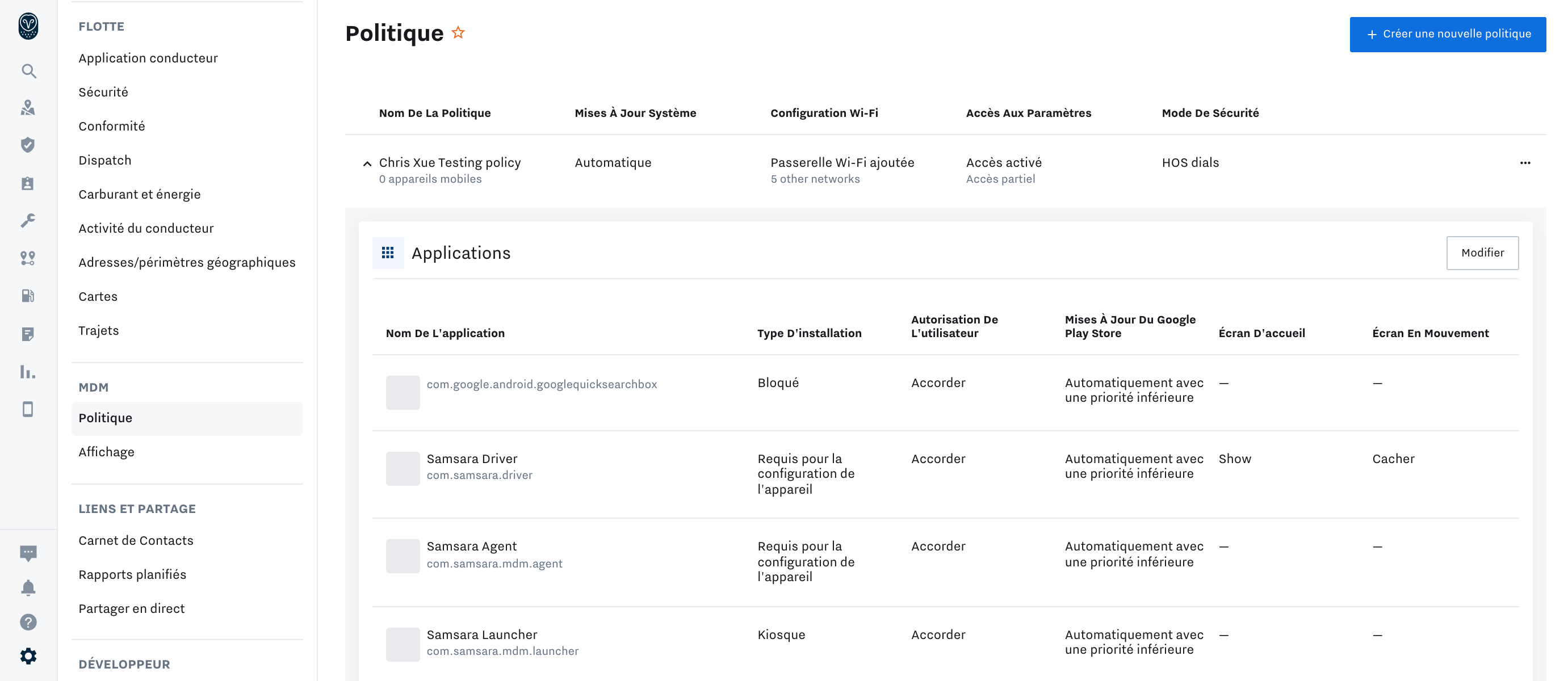Click the Chris Xue Testing policy name
The width and height of the screenshot is (1568, 681).
pyautogui.click(x=450, y=162)
